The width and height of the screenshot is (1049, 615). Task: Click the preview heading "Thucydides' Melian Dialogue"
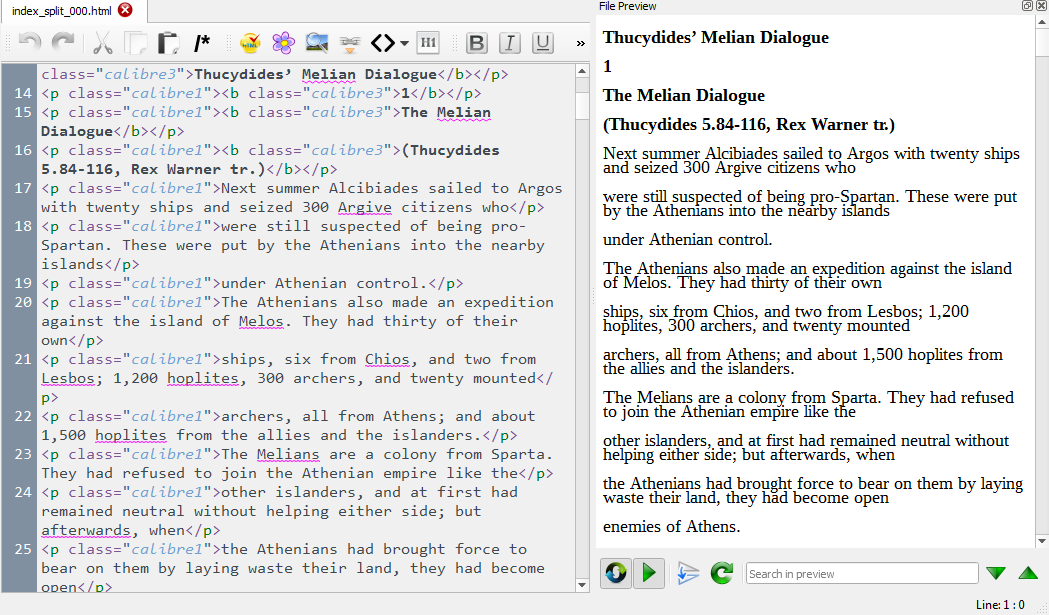(715, 37)
